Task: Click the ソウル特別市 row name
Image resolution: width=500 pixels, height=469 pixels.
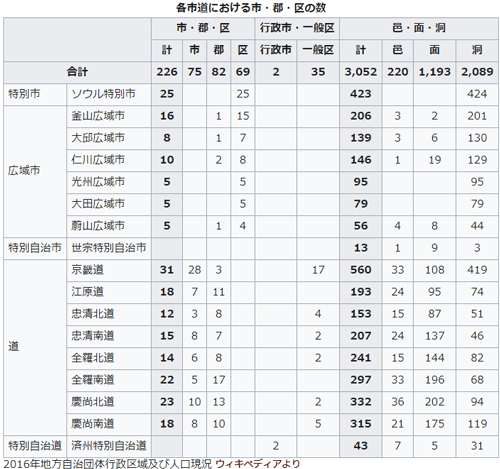Action: pyautogui.click(x=103, y=94)
